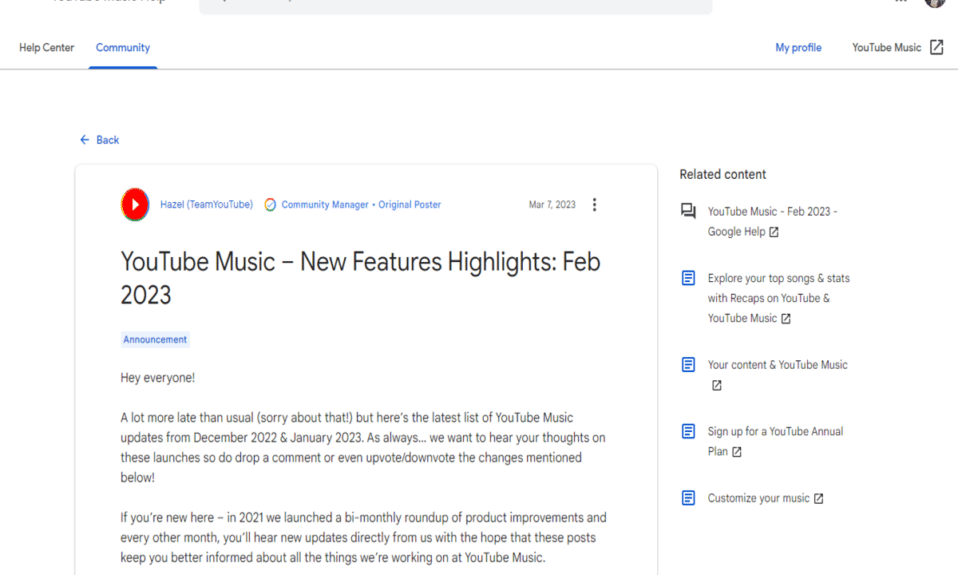The width and height of the screenshot is (958, 575).
Task: Click article icon beside Explore your top songs & stats
Action: (x=689, y=278)
